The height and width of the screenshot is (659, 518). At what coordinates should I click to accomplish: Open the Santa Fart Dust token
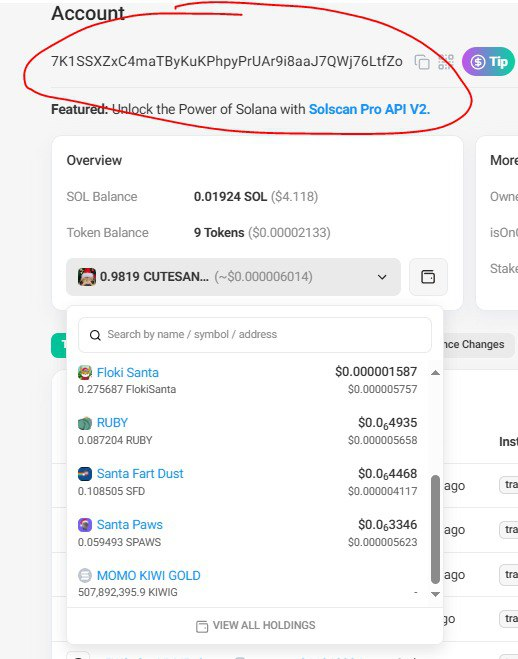tap(140, 474)
